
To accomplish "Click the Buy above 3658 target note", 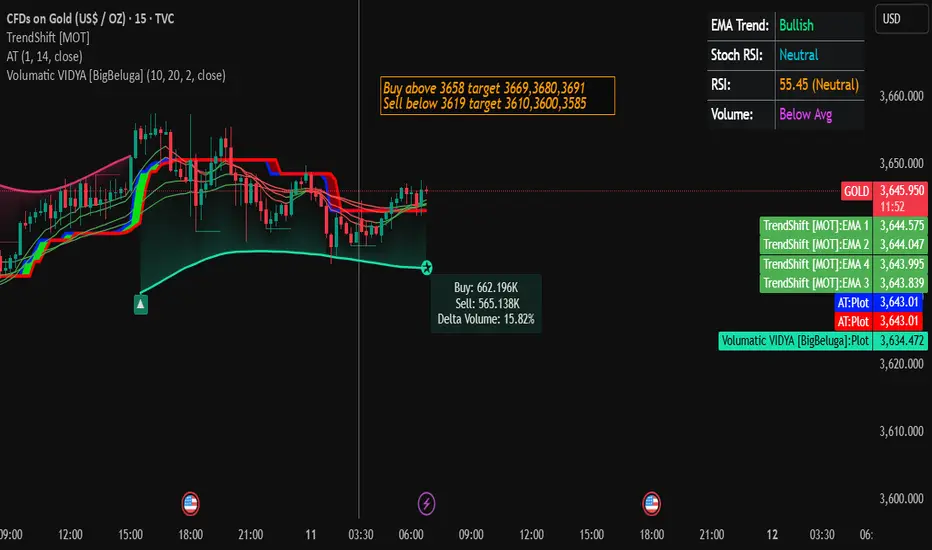I will 484,88.
